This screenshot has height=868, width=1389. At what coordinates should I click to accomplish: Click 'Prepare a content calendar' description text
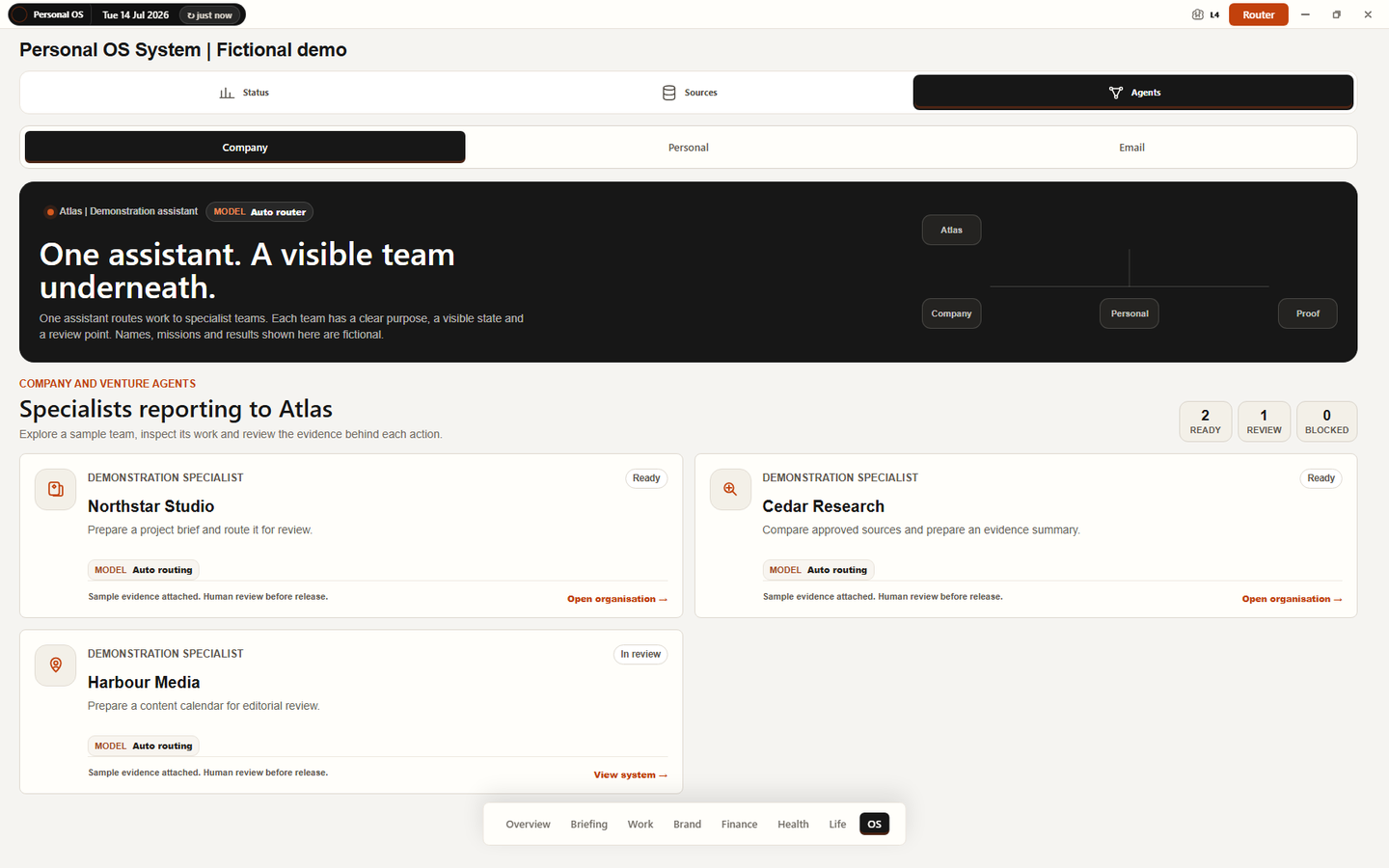(204, 707)
